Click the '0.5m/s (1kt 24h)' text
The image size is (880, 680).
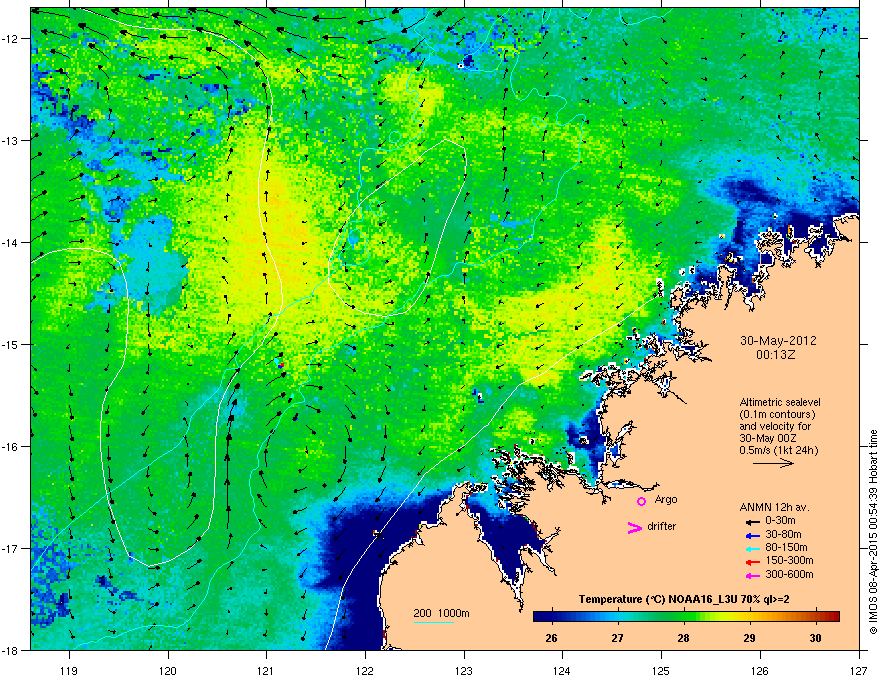778,450
